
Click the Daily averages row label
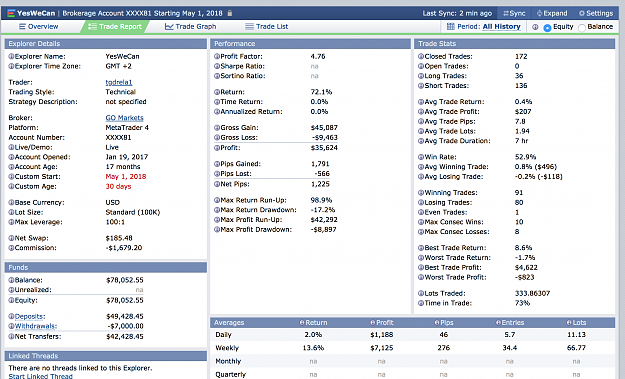(x=223, y=335)
